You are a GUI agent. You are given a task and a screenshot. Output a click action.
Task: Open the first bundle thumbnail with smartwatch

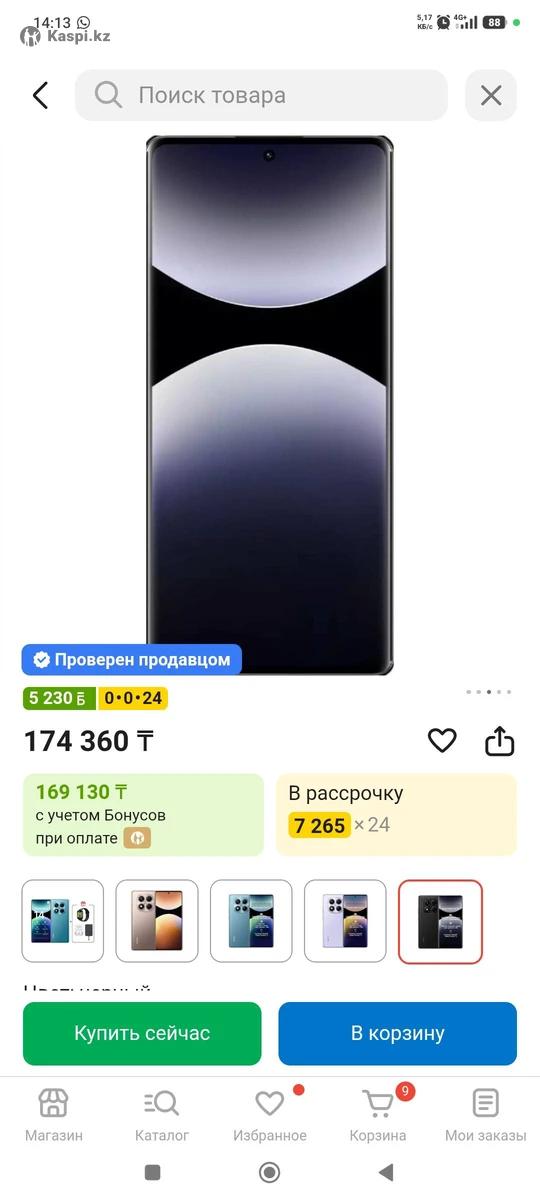pos(63,922)
